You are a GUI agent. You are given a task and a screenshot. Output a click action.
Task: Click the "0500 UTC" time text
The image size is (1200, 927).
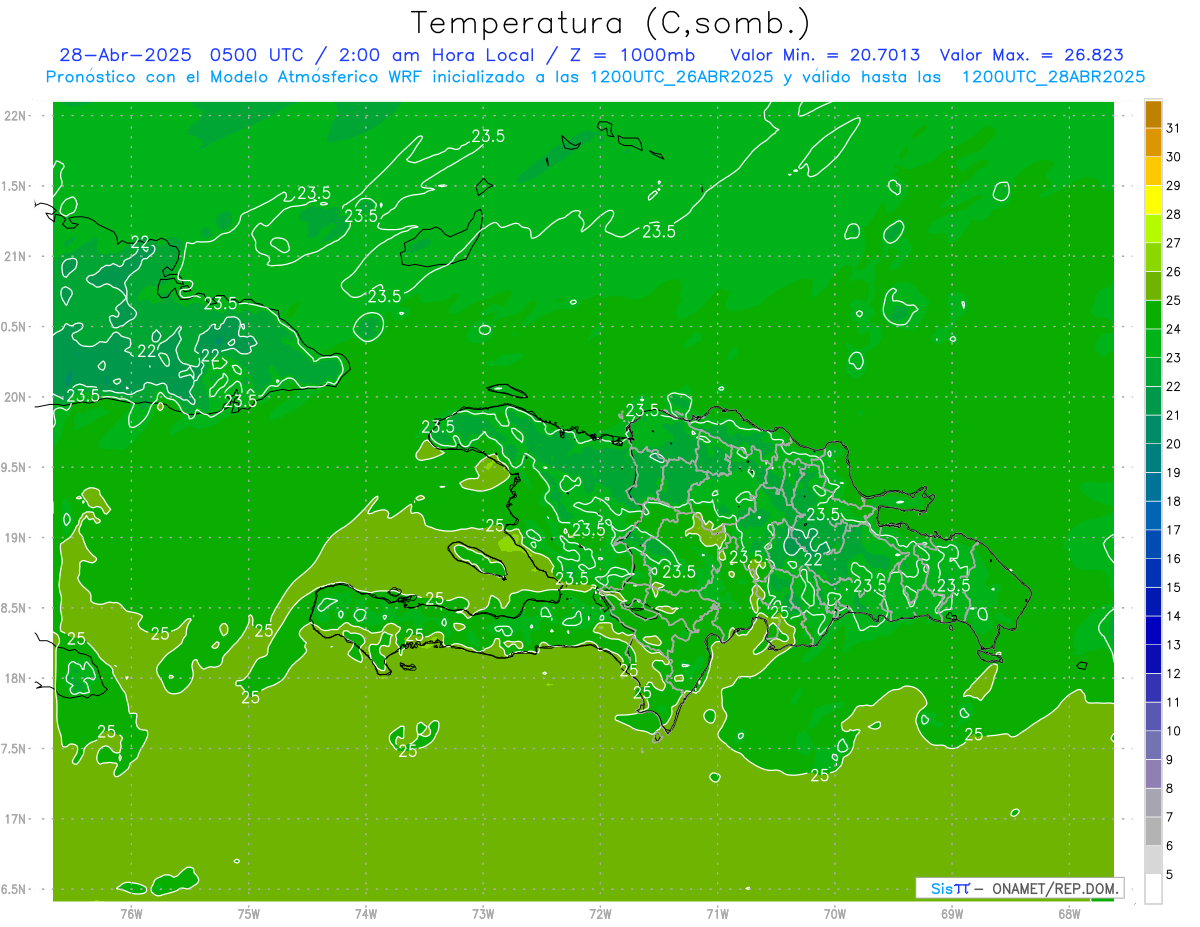(x=257, y=55)
